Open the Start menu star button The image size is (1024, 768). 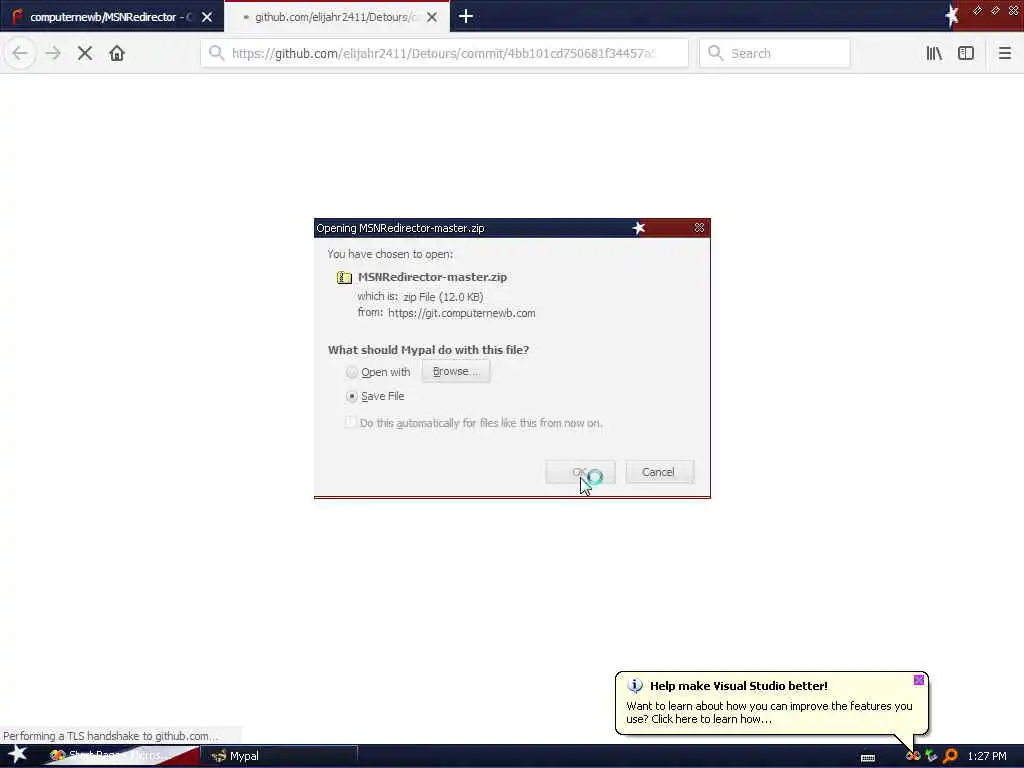tap(18, 754)
